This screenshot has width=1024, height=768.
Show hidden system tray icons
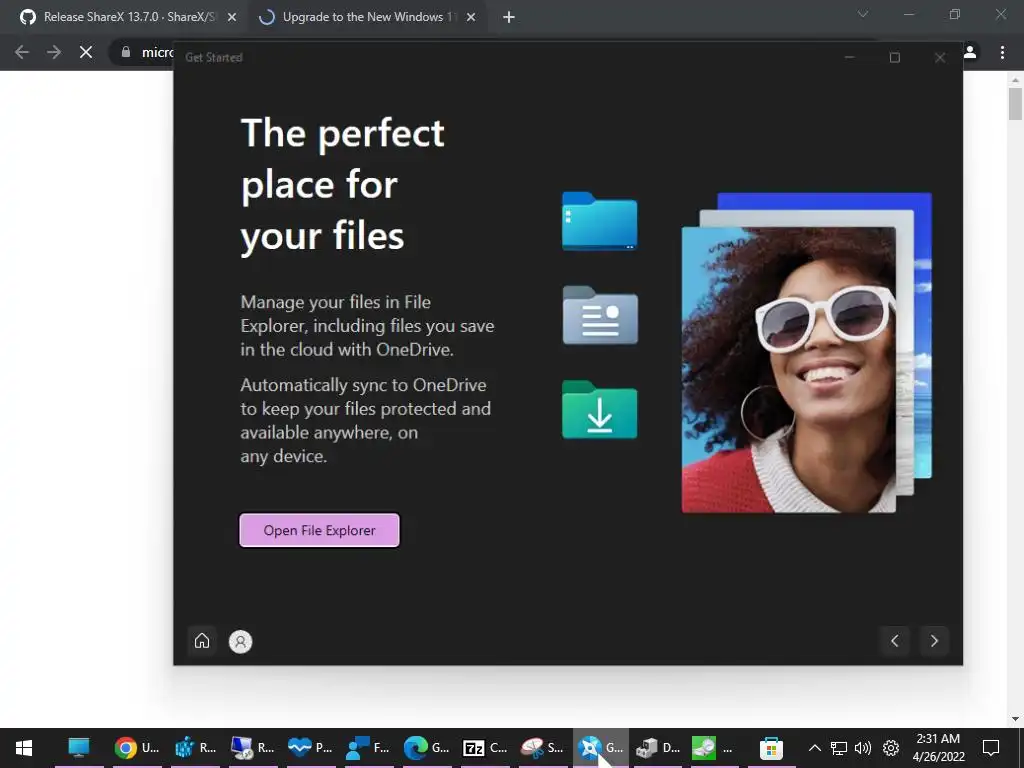tap(814, 748)
